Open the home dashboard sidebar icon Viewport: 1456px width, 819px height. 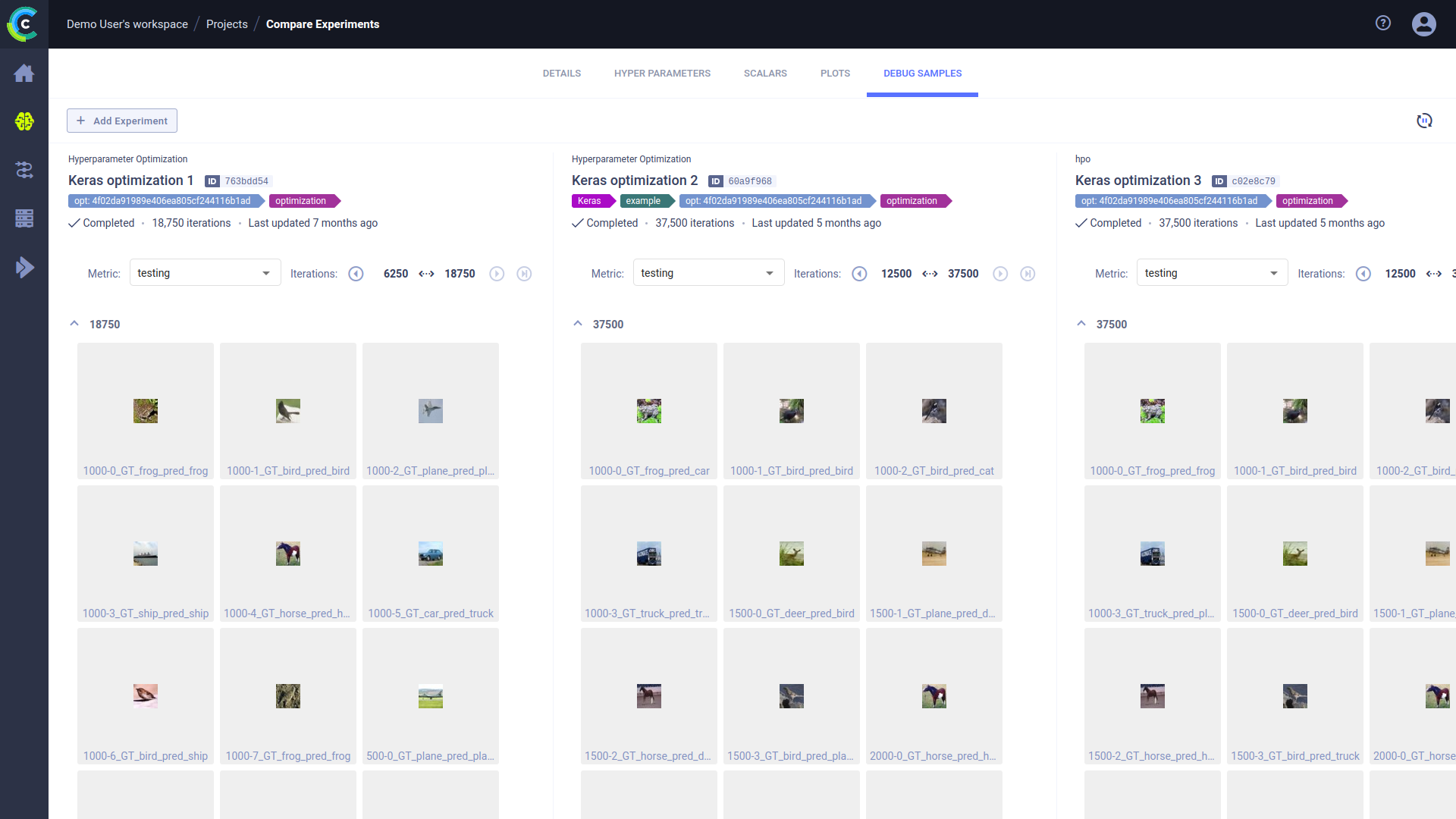coord(24,74)
